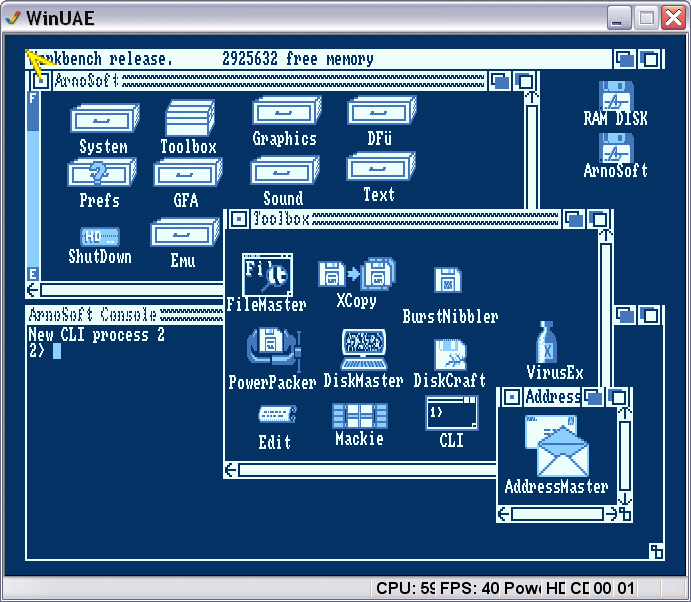Viewport: 691px width, 602px height.
Task: Send the Address window to back
Action: tap(593, 398)
